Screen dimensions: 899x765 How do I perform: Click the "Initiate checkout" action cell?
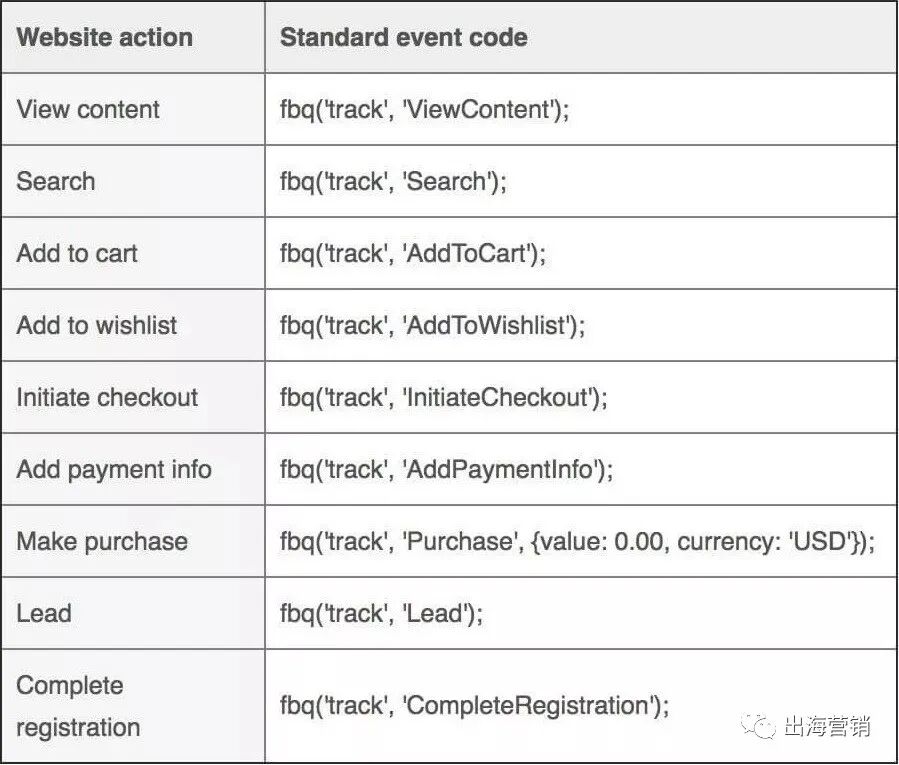tap(107, 397)
